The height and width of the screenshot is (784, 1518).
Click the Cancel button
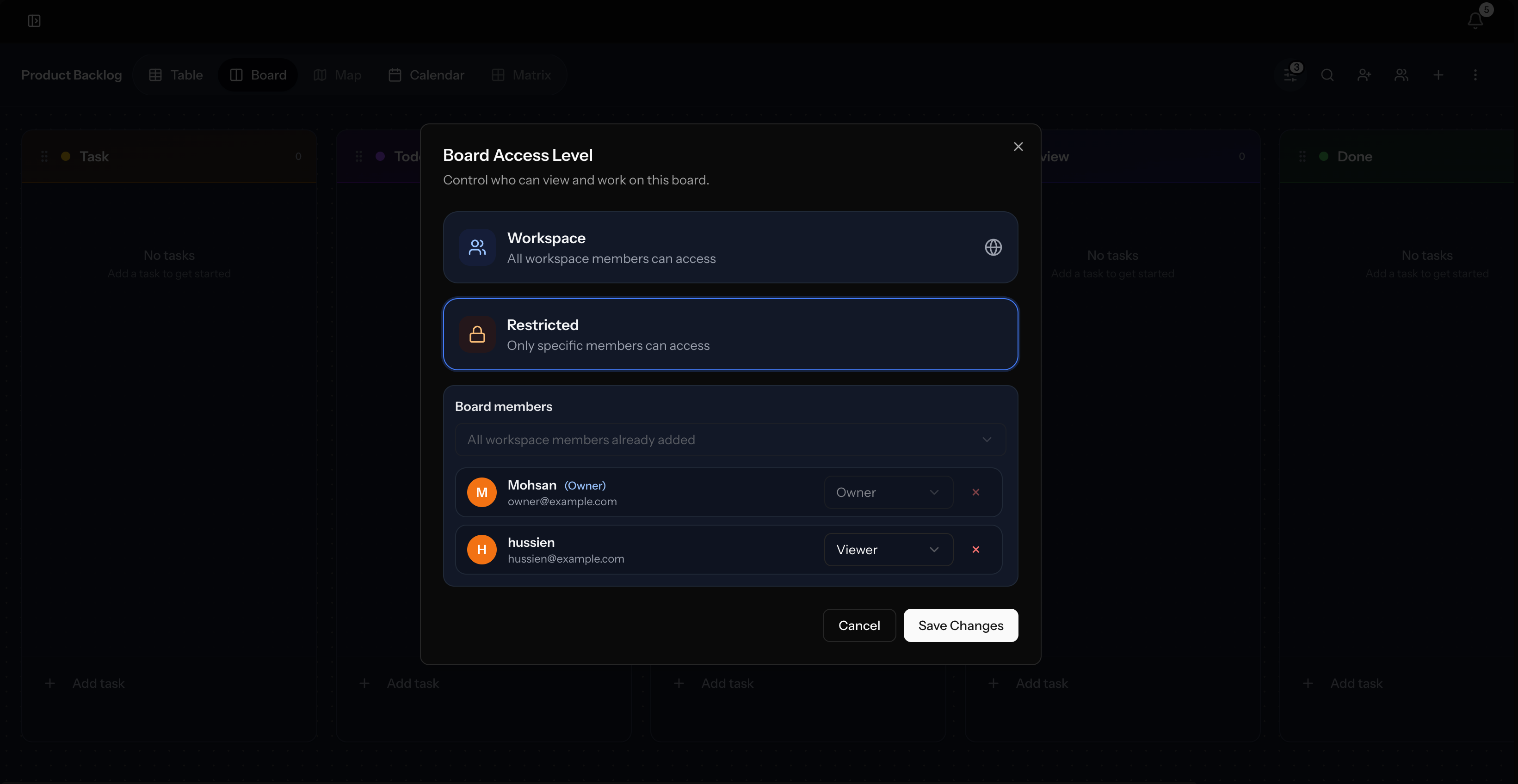pyautogui.click(x=858, y=625)
